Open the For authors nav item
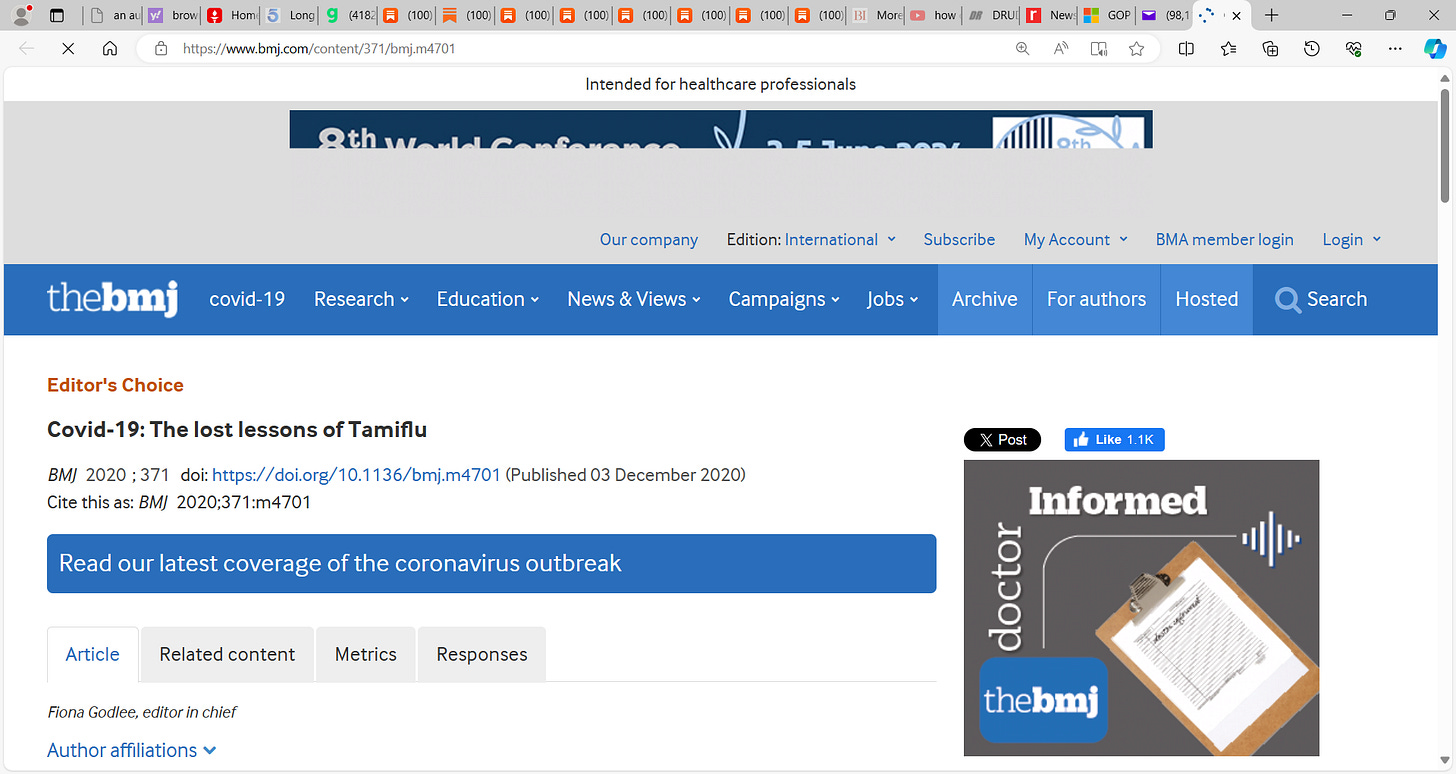 1096,299
